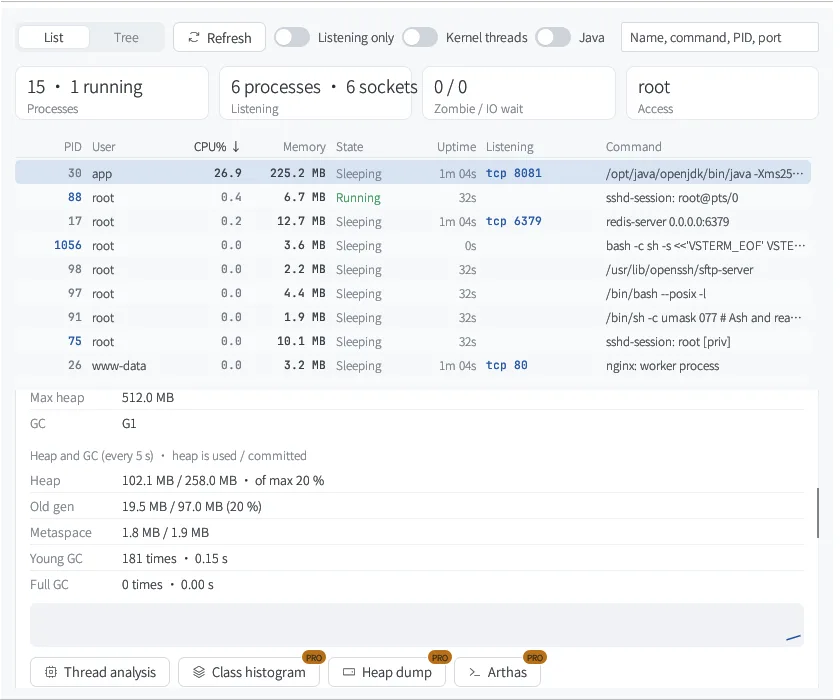Viewport: 840px width, 700px height.
Task: Click PID 75 link
Action: tap(75, 341)
